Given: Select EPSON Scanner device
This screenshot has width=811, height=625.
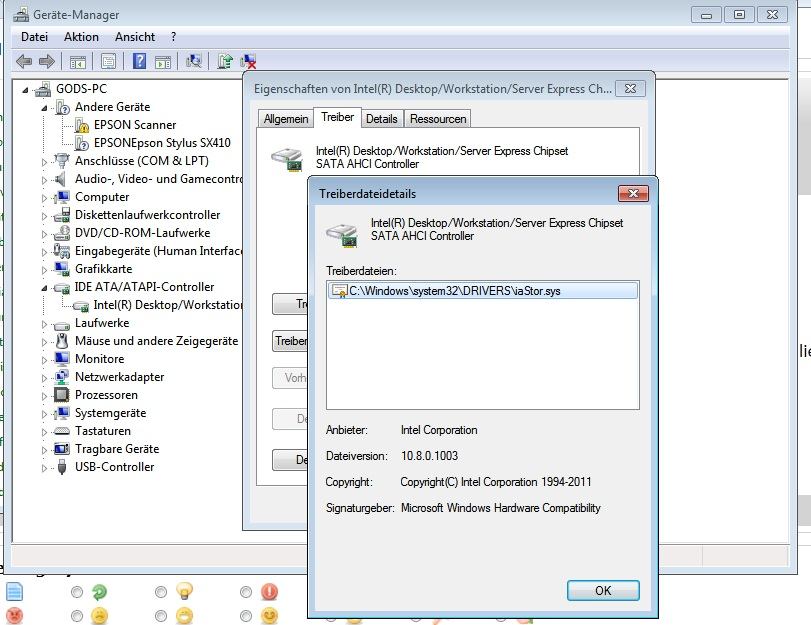Looking at the screenshot, I should tap(134, 125).
